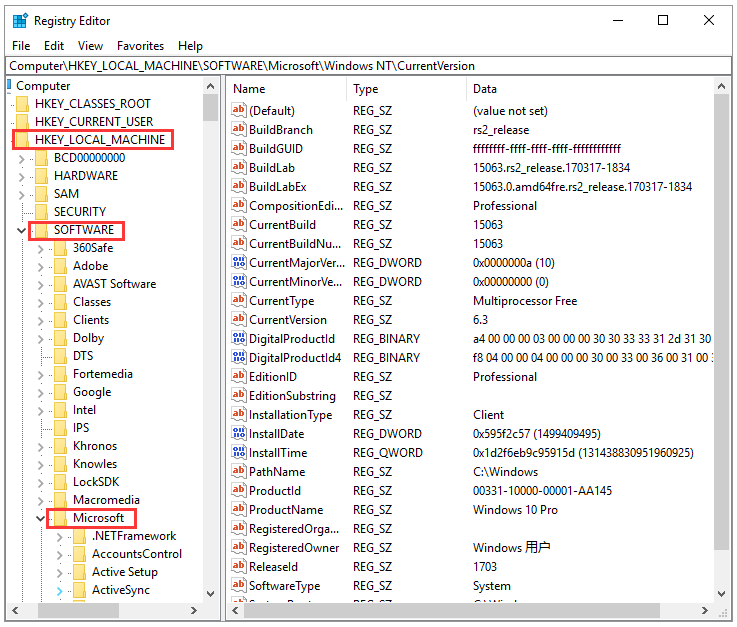Click the string icon beside ReleaseId
The width and height of the screenshot is (737, 627).
pos(239,566)
